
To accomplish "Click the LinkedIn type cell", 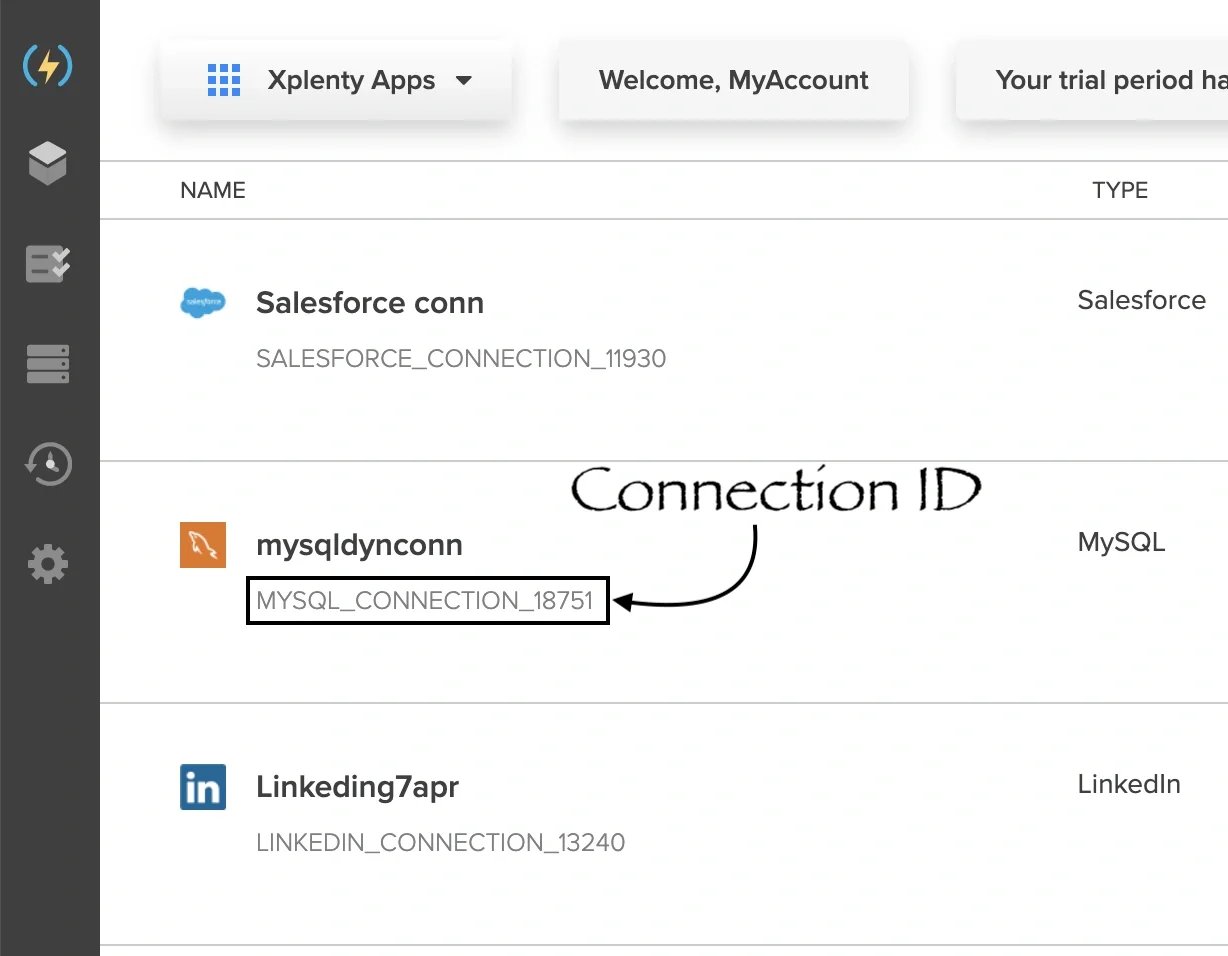I will click(x=1129, y=784).
